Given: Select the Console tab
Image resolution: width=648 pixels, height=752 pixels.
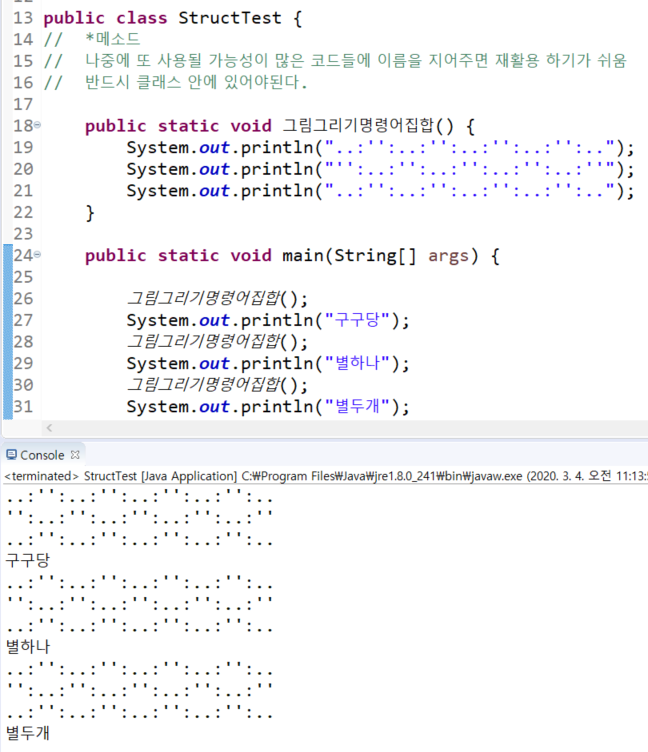Looking at the screenshot, I should coord(42,455).
